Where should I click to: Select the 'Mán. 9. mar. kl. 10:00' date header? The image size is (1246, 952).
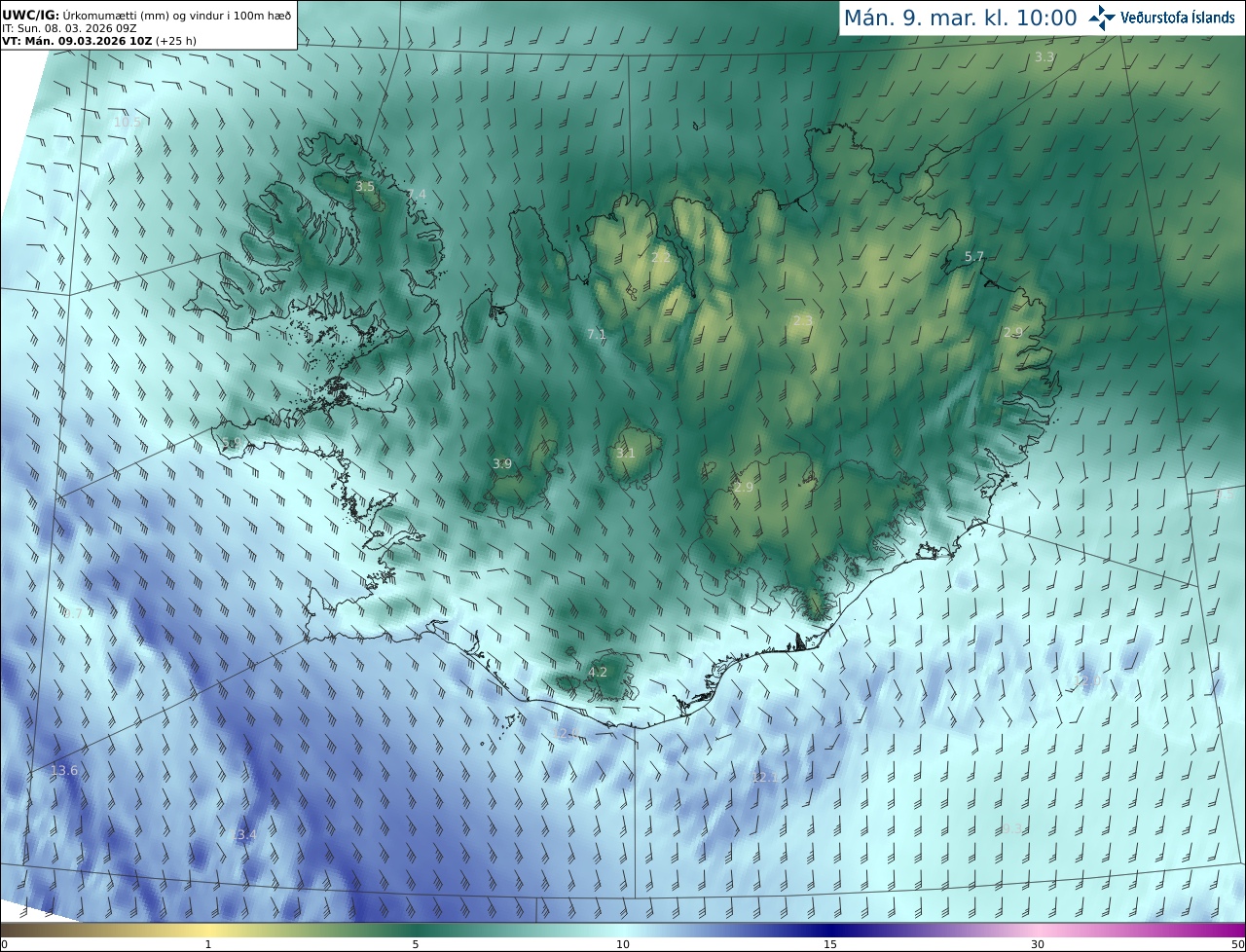pos(960,18)
